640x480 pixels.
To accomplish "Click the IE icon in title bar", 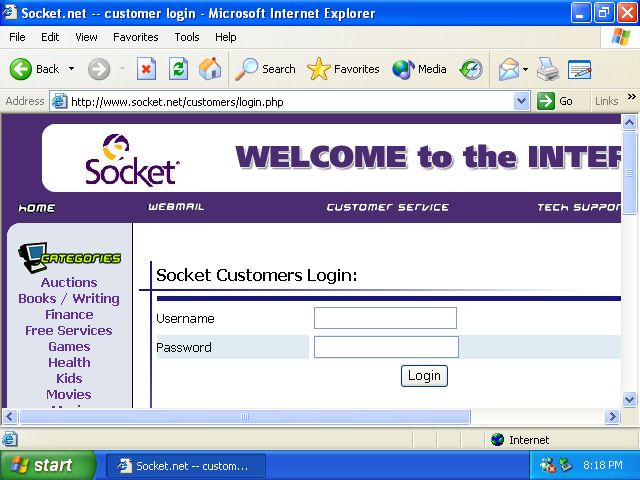I will 10,12.
